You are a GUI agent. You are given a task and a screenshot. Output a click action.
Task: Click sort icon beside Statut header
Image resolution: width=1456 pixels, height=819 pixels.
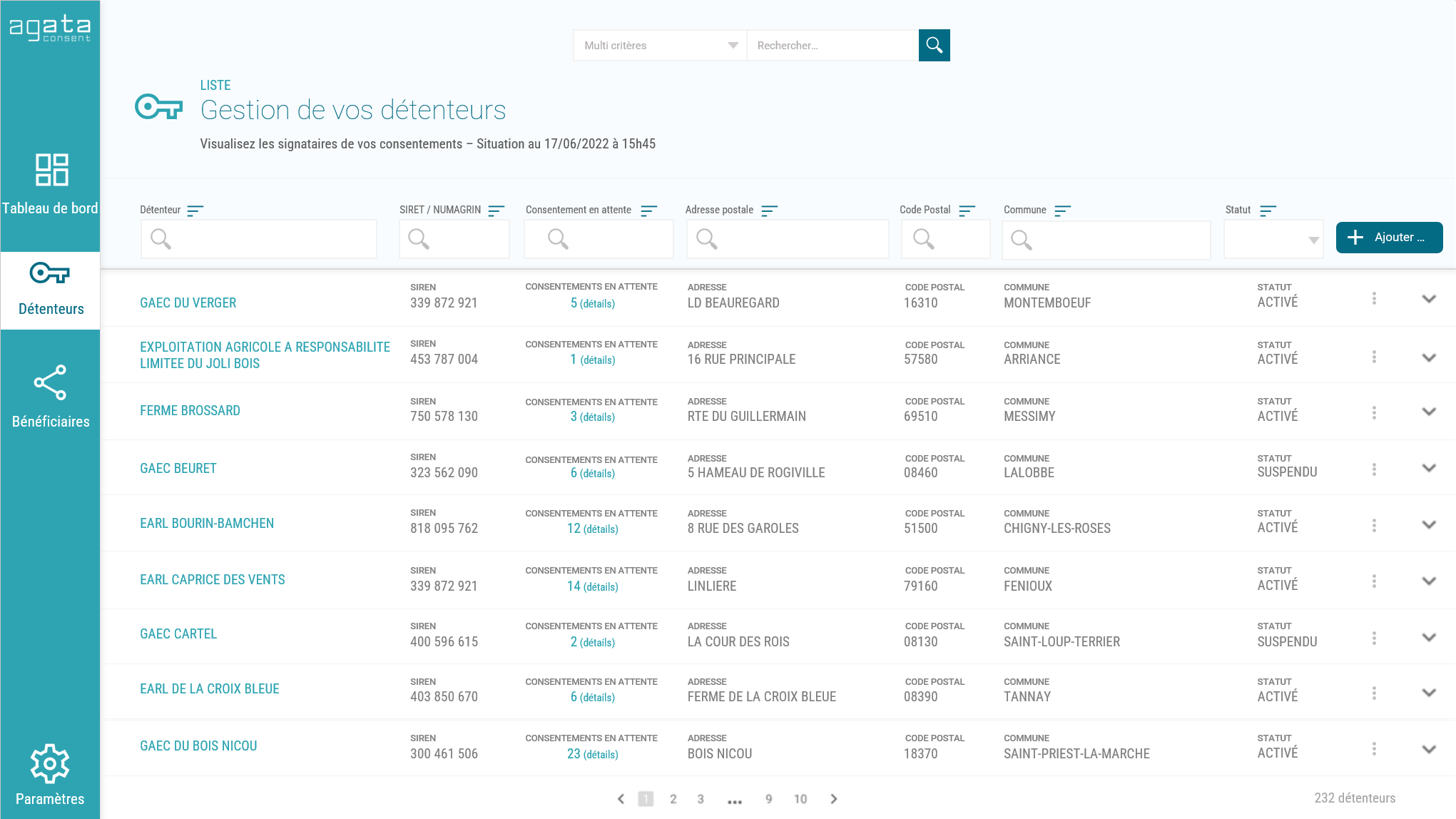[1268, 210]
